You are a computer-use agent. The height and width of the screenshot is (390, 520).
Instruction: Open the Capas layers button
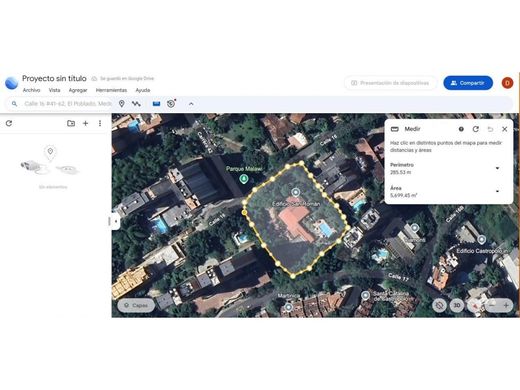(136, 305)
